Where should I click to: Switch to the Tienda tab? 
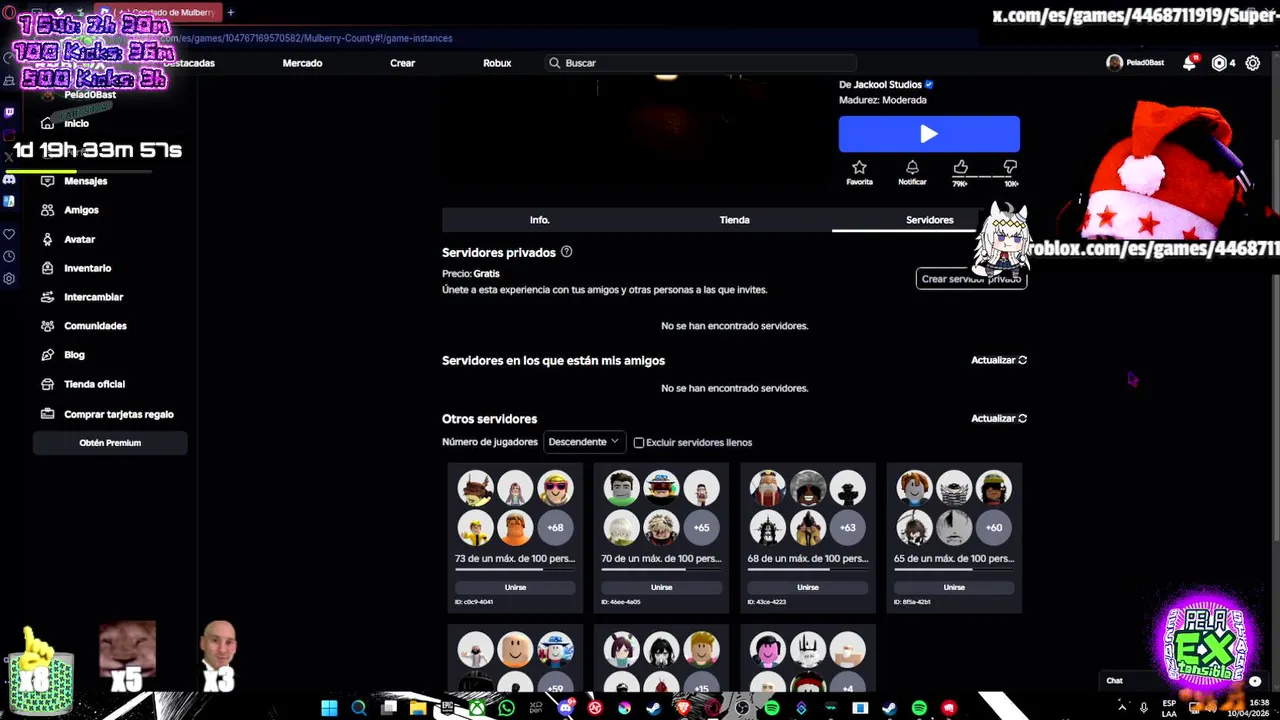tap(734, 220)
